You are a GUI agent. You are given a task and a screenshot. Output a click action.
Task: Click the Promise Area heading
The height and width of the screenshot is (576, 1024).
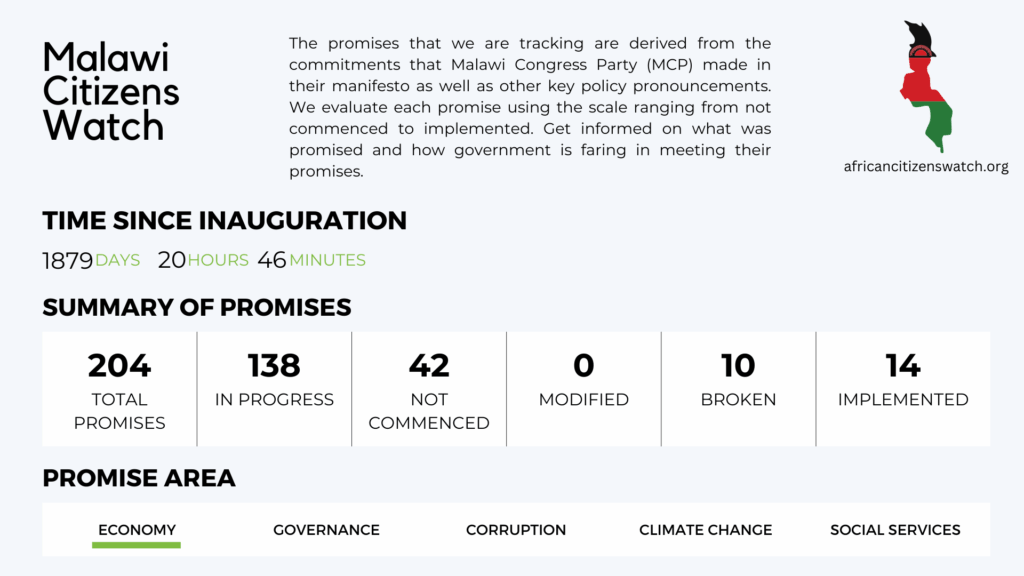click(138, 478)
